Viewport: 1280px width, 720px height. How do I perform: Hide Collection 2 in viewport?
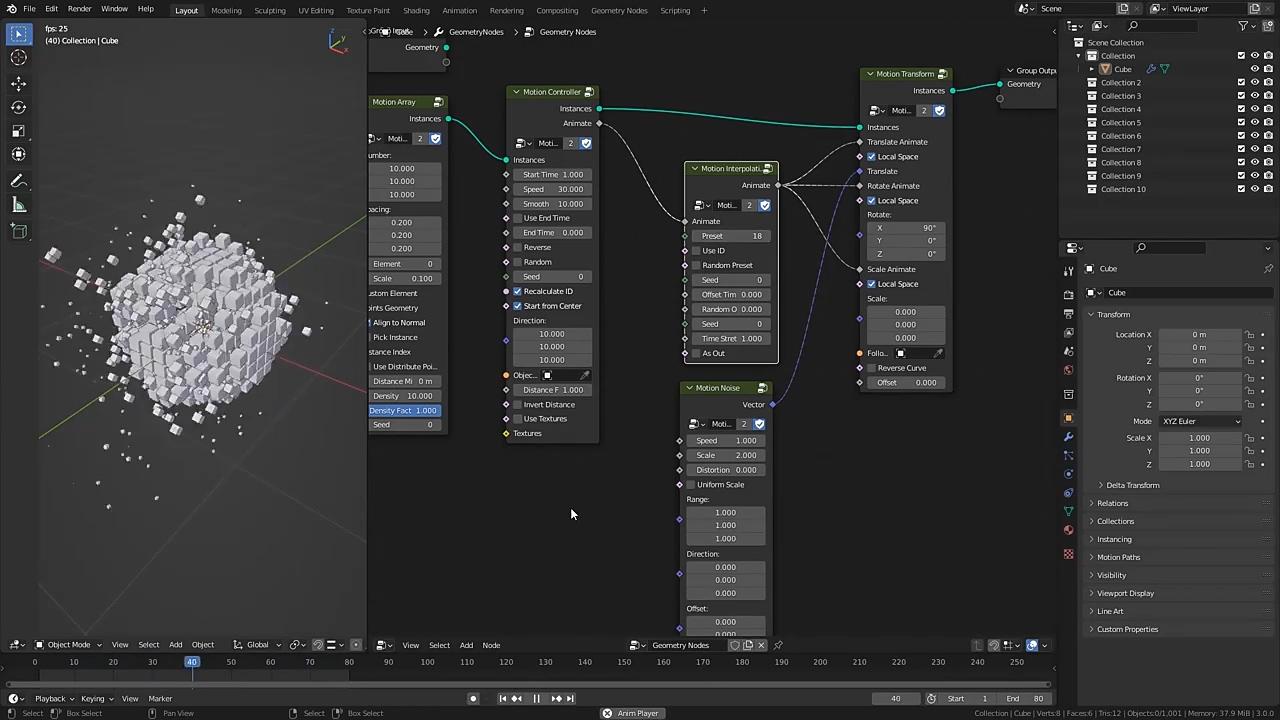[x=1255, y=83]
